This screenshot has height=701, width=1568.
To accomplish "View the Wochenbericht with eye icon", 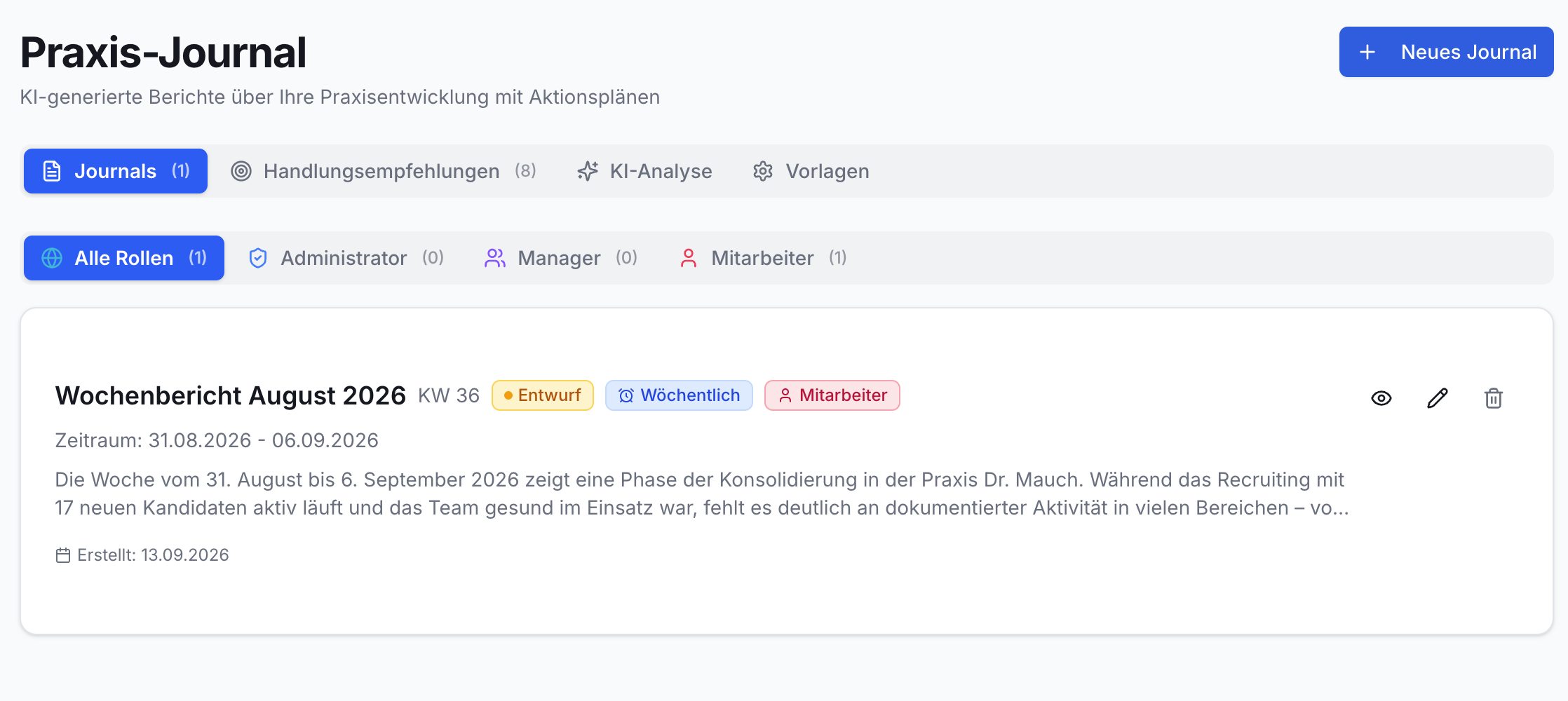I will pos(1381,398).
